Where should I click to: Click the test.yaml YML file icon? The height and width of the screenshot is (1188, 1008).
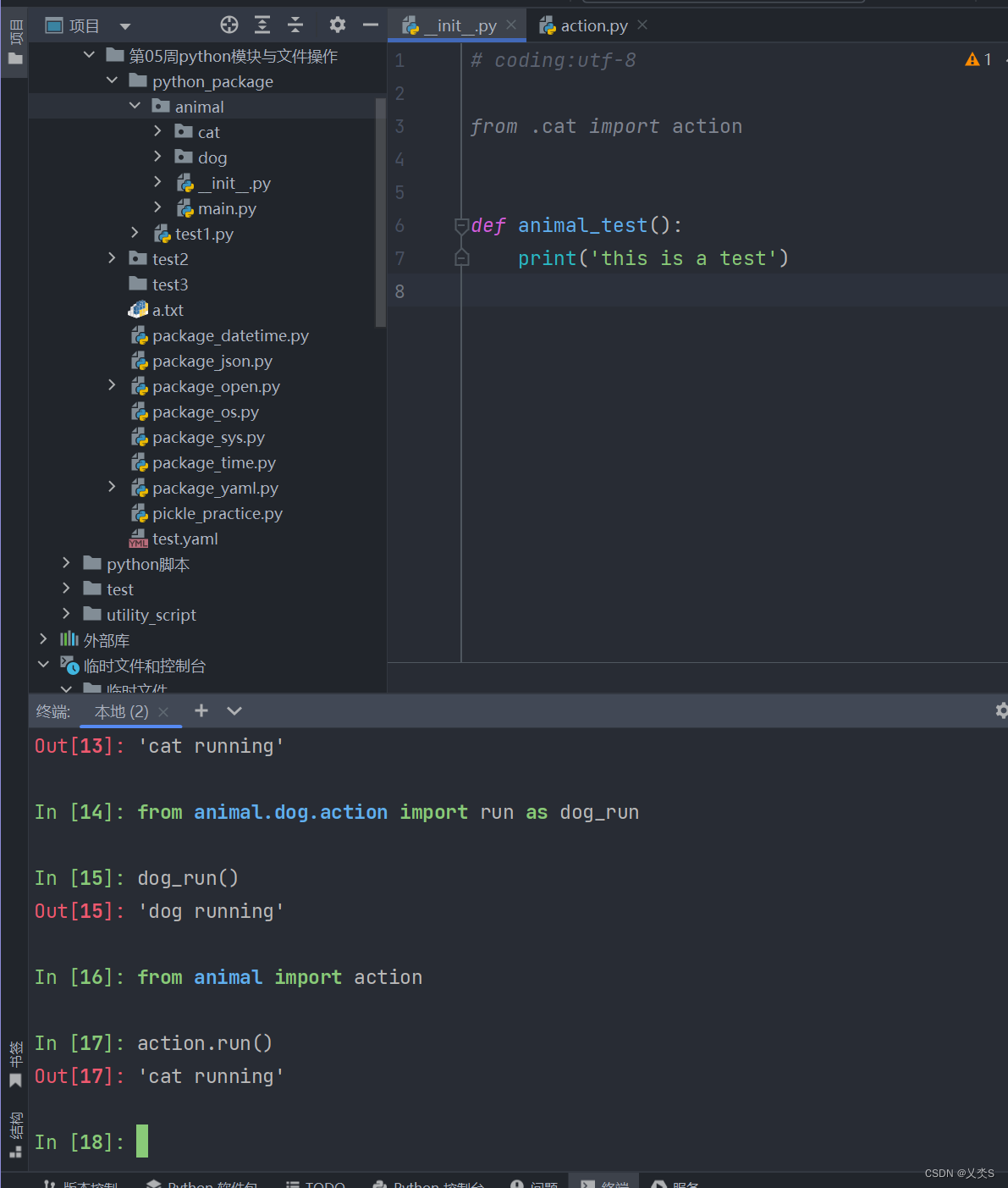pos(138,539)
